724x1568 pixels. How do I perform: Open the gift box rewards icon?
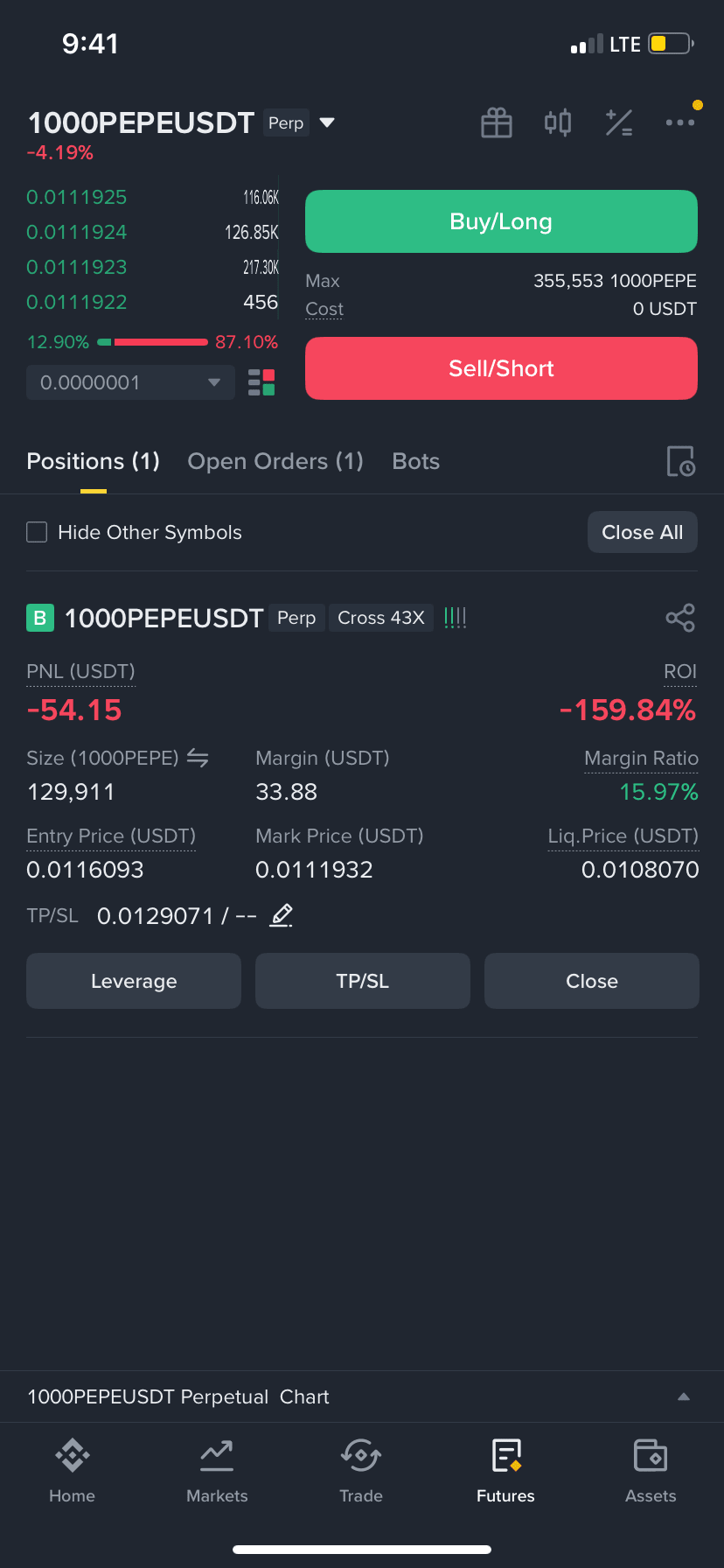[497, 122]
